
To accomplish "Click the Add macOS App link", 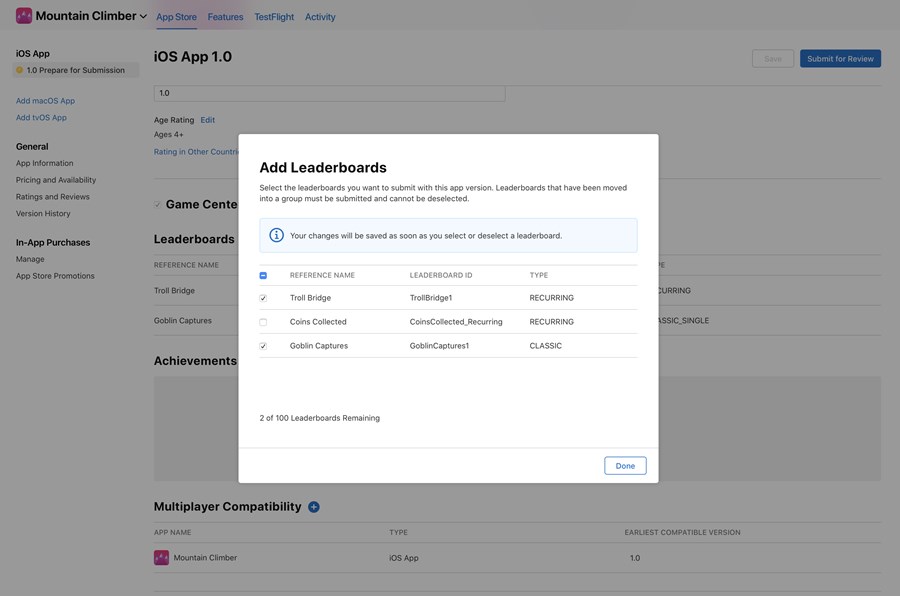I will coord(45,100).
